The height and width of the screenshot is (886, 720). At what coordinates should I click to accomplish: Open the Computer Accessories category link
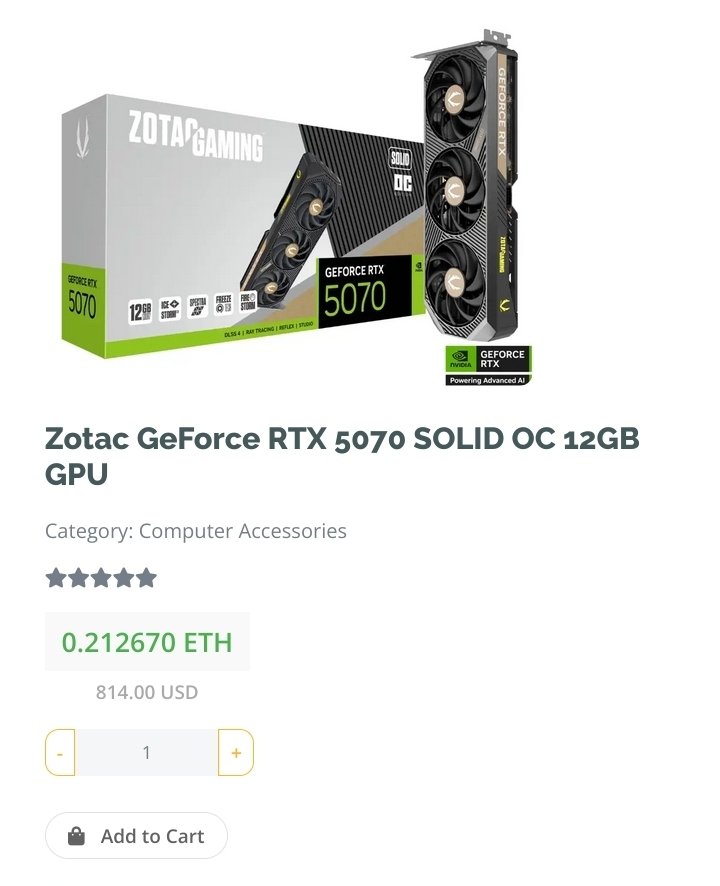(x=242, y=531)
